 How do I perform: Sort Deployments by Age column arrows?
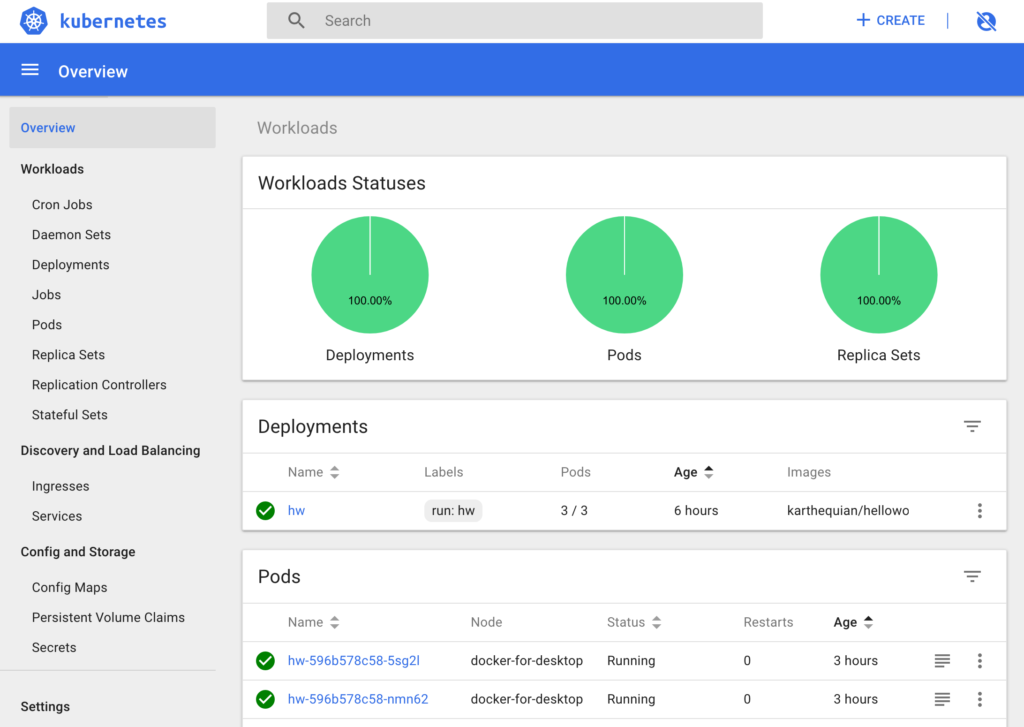click(x=709, y=472)
